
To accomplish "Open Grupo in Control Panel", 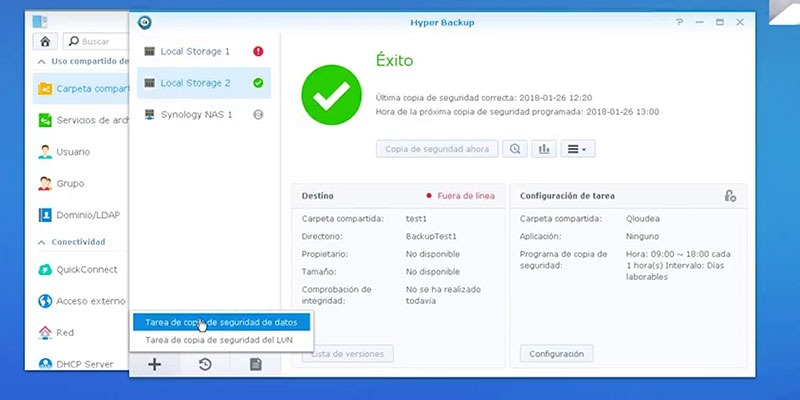I will tap(81, 184).
